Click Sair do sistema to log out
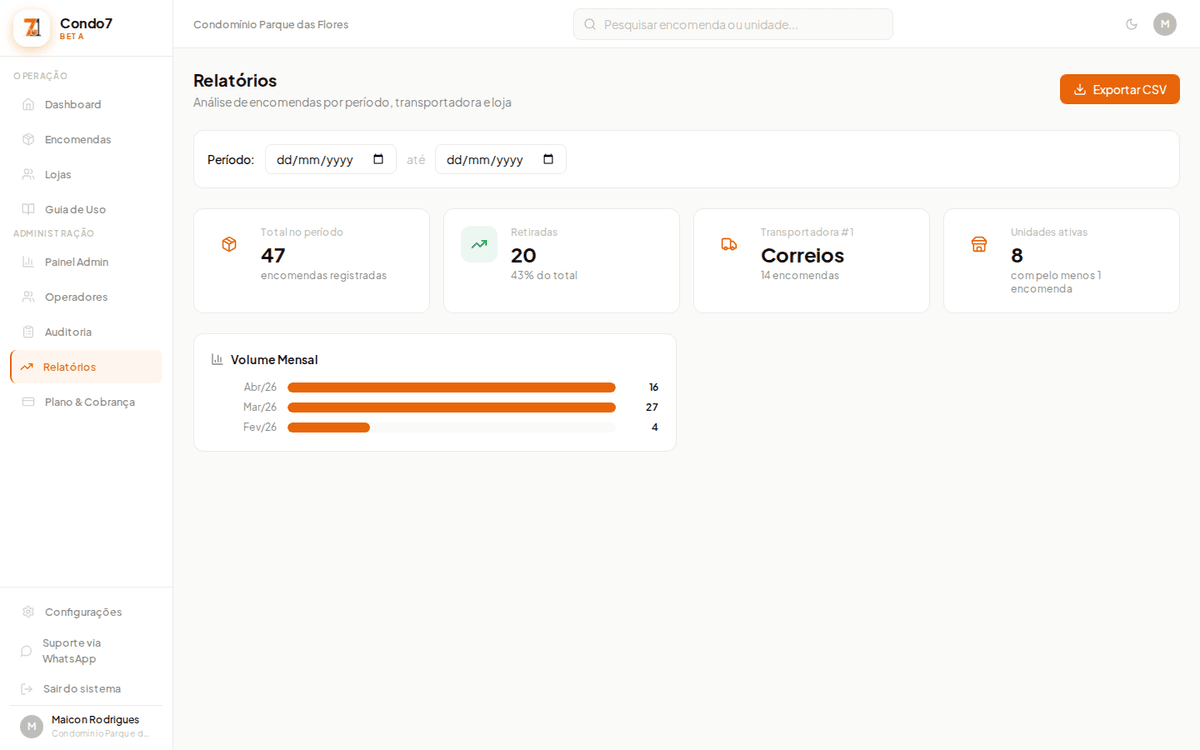The width and height of the screenshot is (1200, 750). pos(81,688)
